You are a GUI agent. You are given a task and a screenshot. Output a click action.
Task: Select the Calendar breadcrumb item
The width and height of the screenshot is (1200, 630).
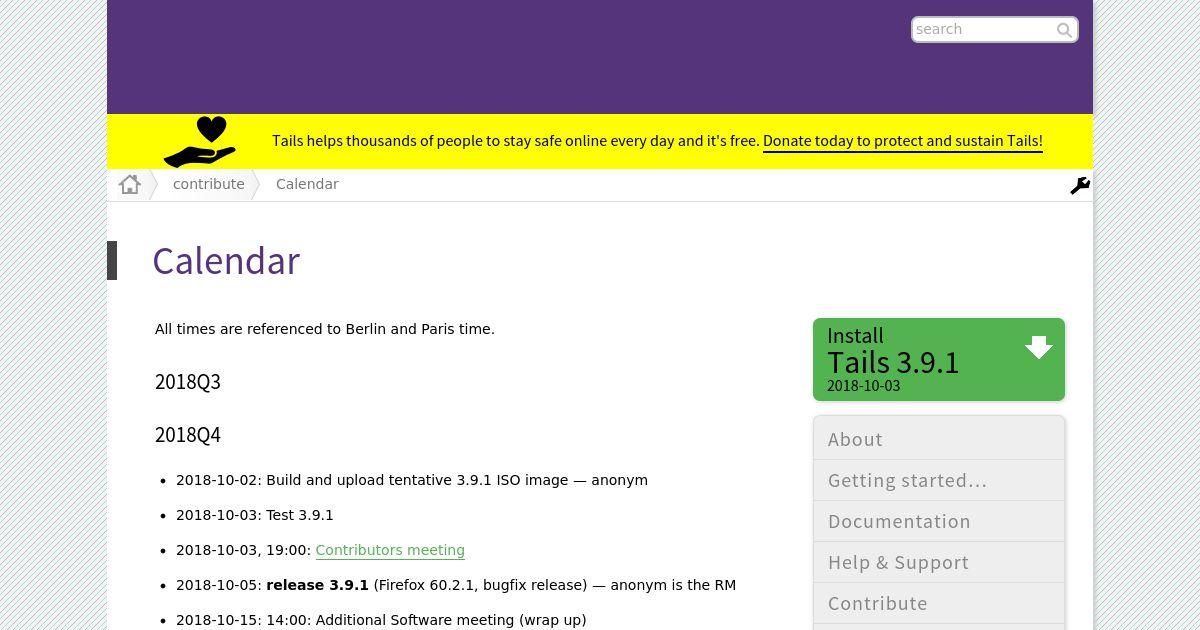(307, 184)
